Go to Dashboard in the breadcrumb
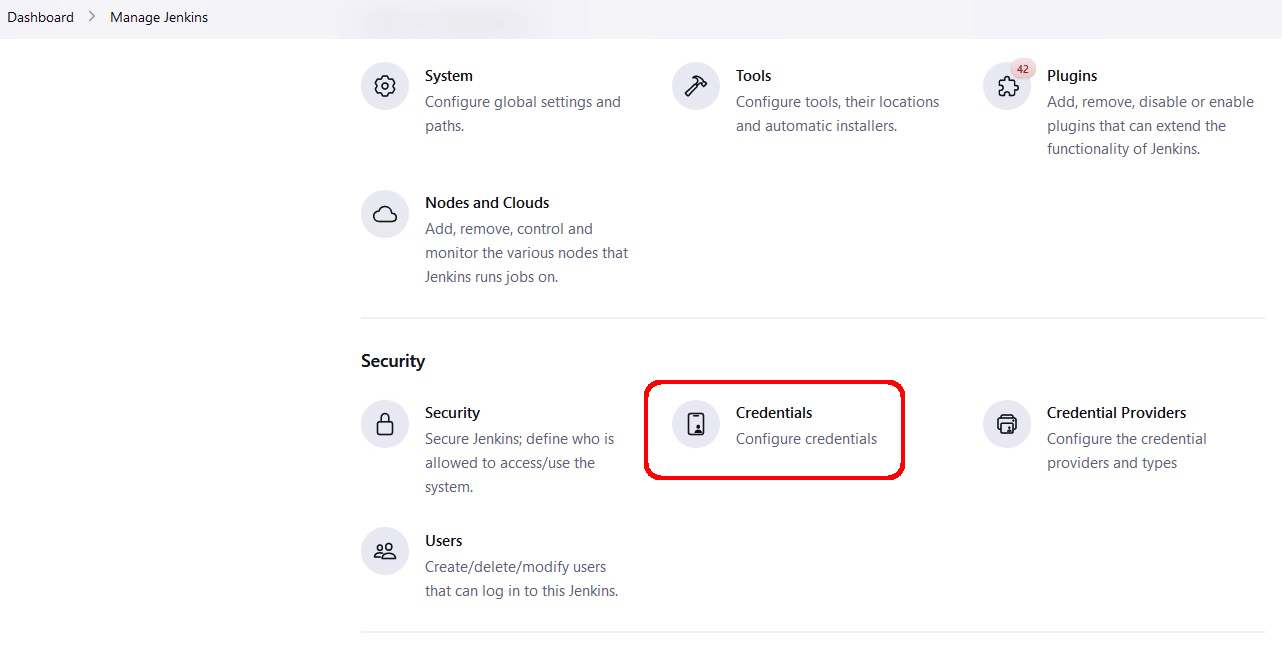The height and width of the screenshot is (651, 1282). coord(41,17)
